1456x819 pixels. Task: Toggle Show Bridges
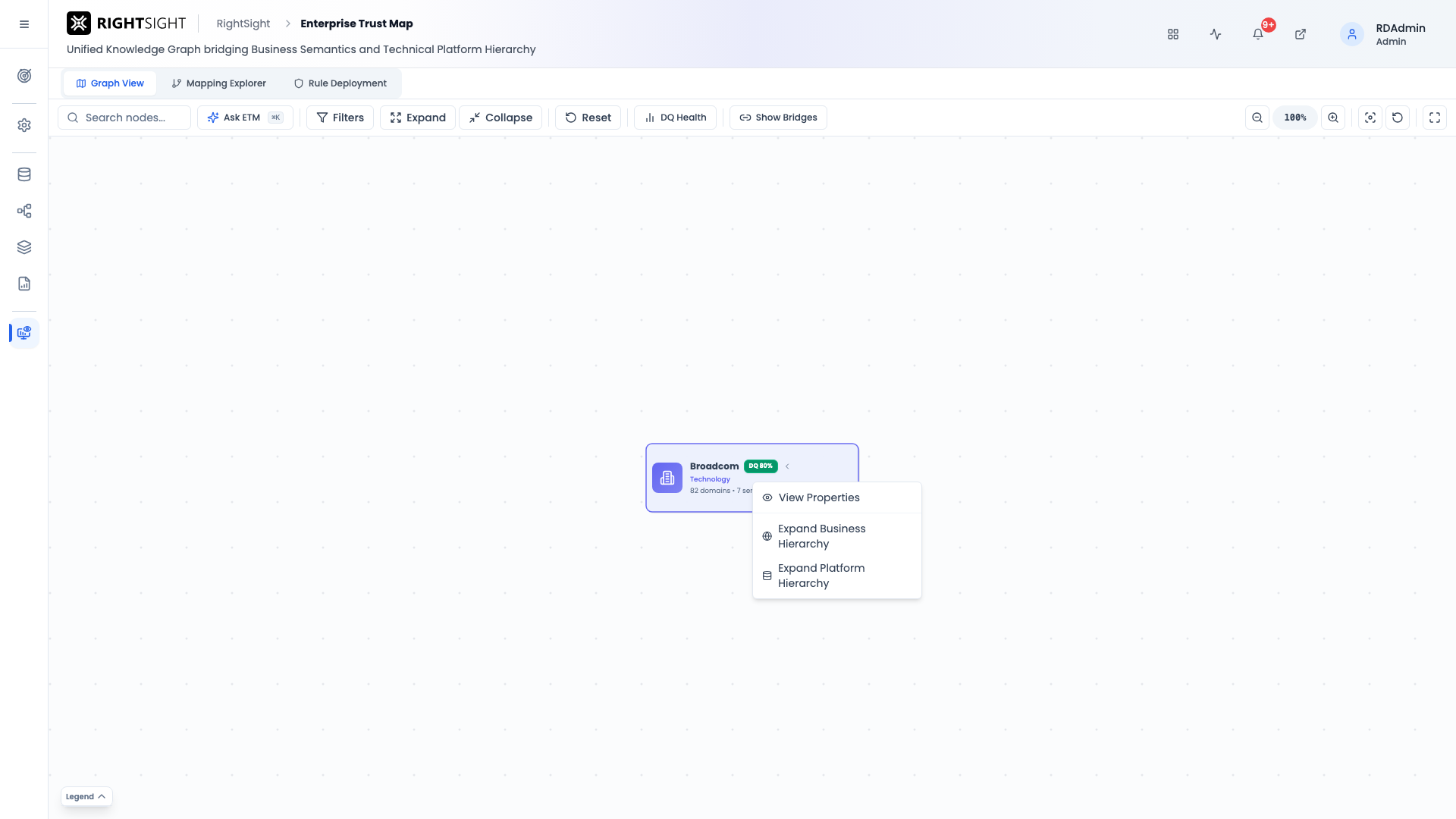[778, 118]
